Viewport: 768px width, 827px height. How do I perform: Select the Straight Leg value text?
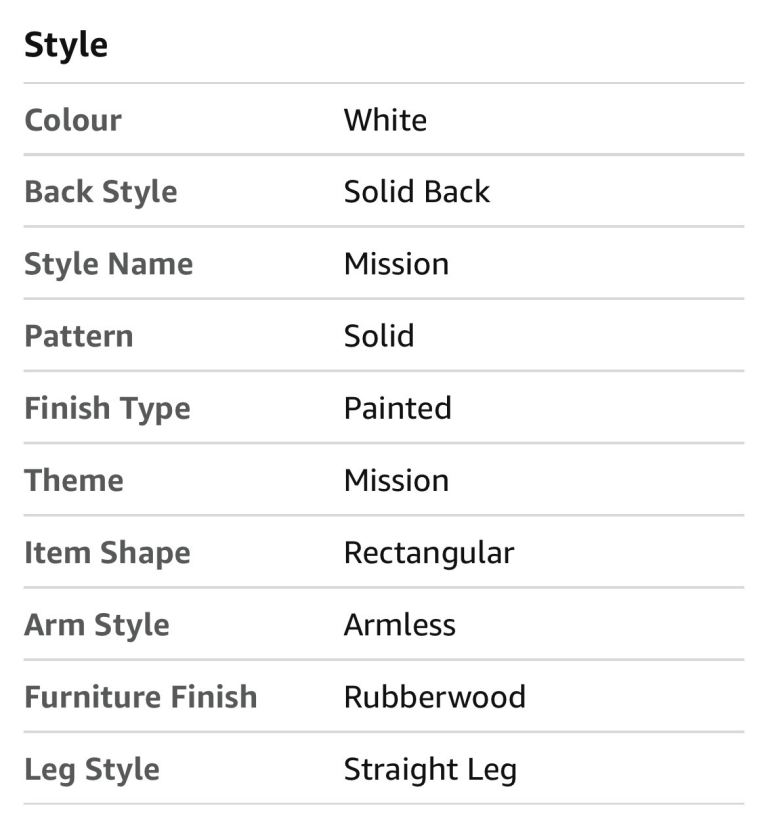(x=430, y=769)
